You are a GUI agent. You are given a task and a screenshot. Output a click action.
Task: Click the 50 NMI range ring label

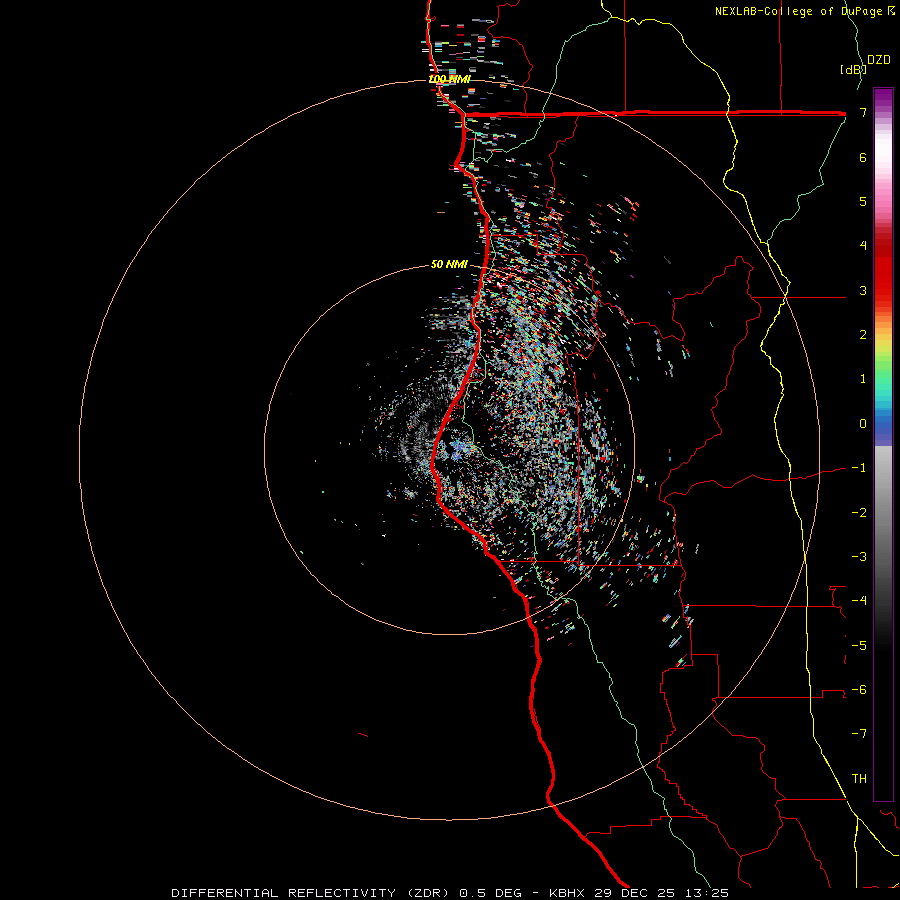(449, 264)
